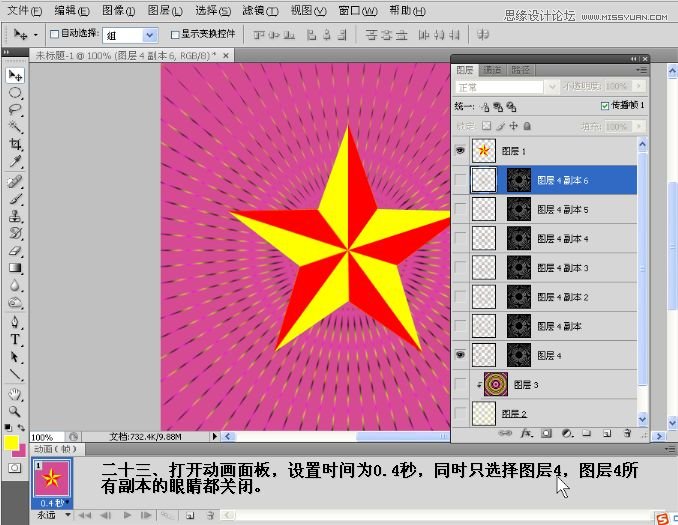678x525 pixels.
Task: Select the Dodge tool
Action: (15, 303)
